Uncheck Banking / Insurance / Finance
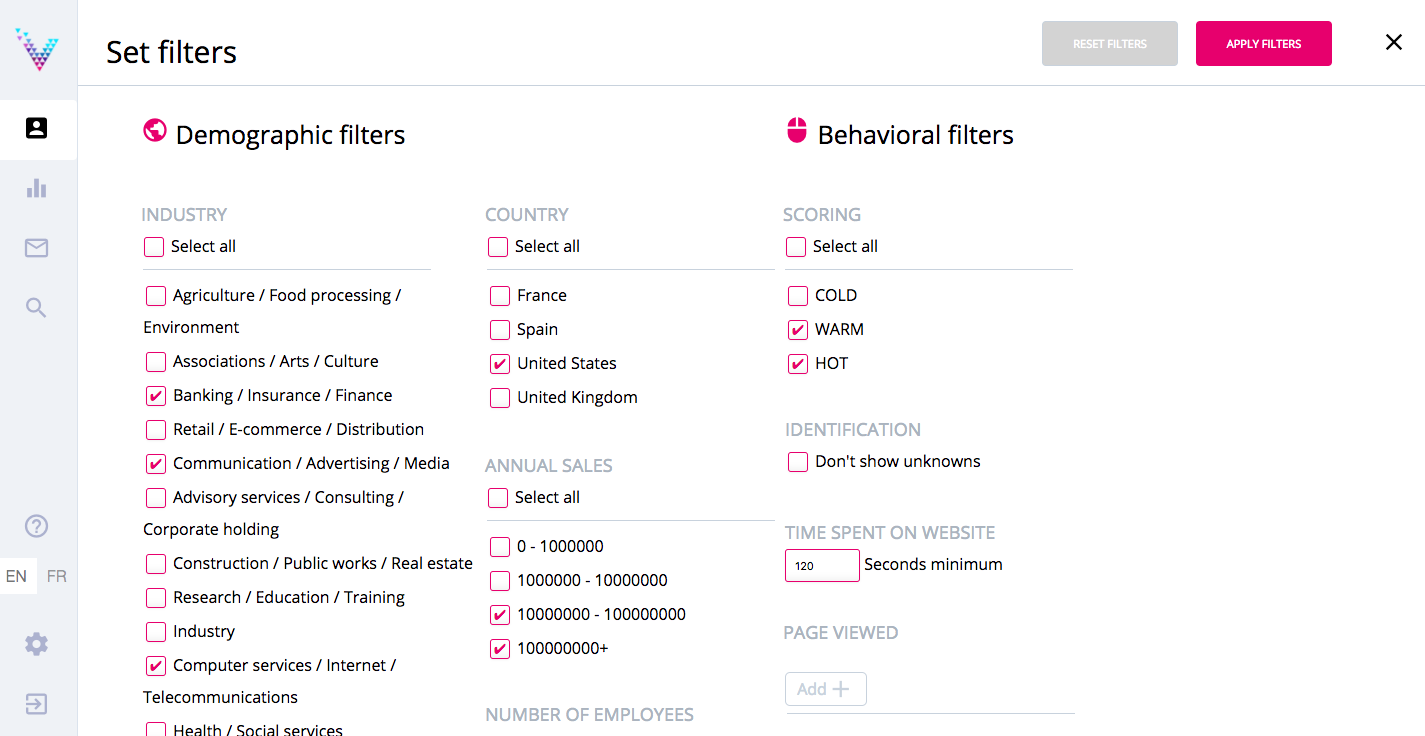 (x=156, y=396)
